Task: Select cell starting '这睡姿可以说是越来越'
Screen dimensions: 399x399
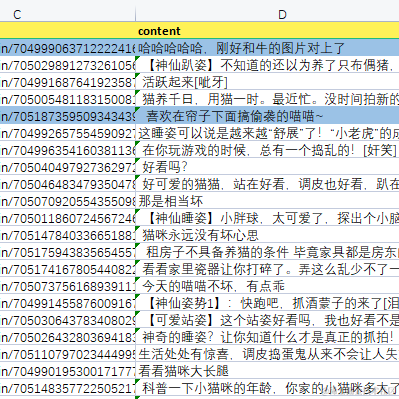Action: [x=267, y=133]
